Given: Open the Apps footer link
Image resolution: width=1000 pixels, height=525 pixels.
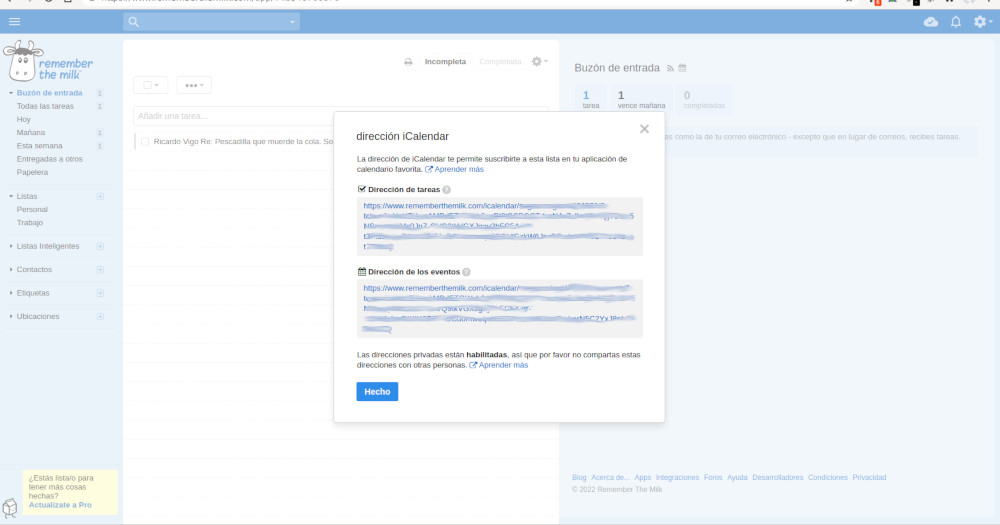Looking at the screenshot, I should 643,478.
